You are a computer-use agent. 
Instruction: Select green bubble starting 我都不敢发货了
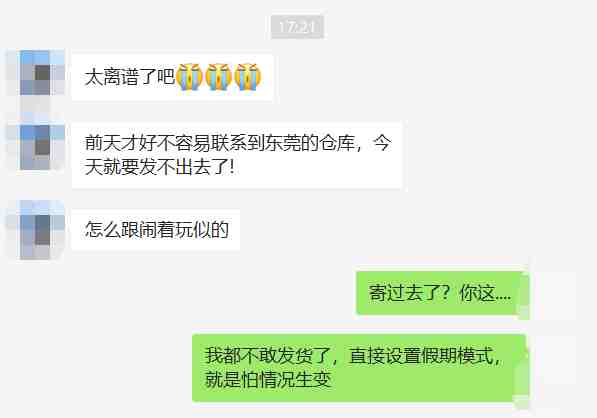click(359, 369)
